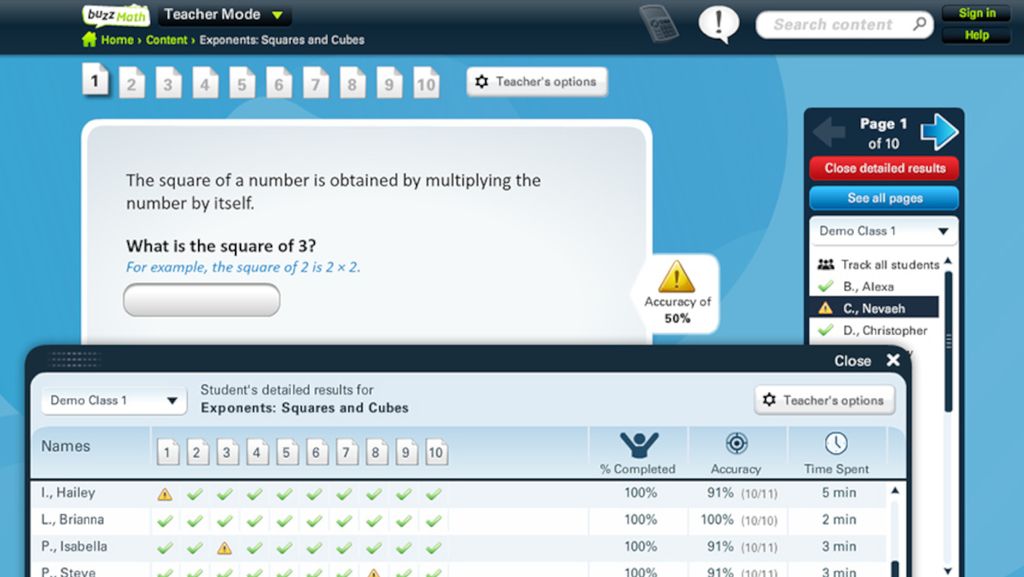This screenshot has height=577, width=1024.
Task: Select page tab 9 at top
Action: tap(389, 83)
